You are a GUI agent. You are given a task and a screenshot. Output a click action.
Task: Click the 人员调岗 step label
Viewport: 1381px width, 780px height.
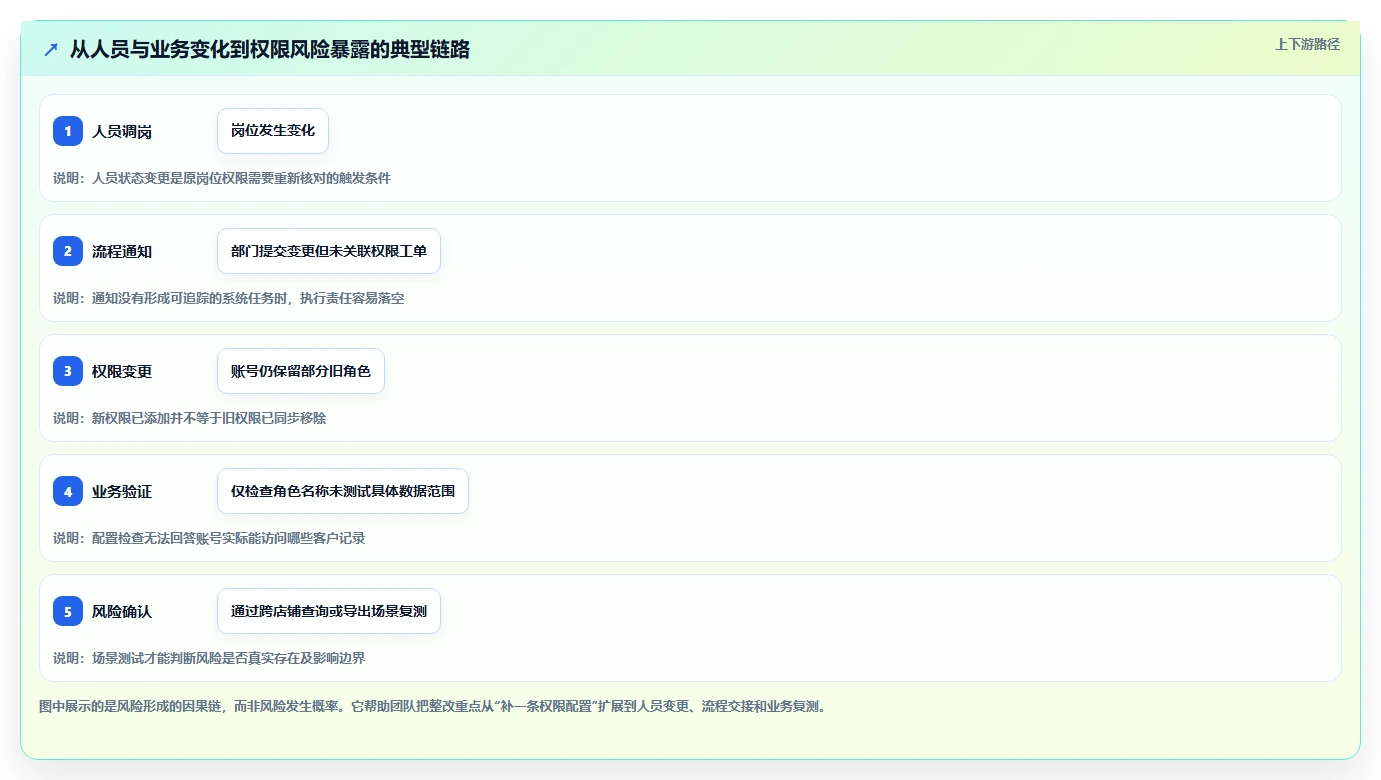[x=122, y=131]
